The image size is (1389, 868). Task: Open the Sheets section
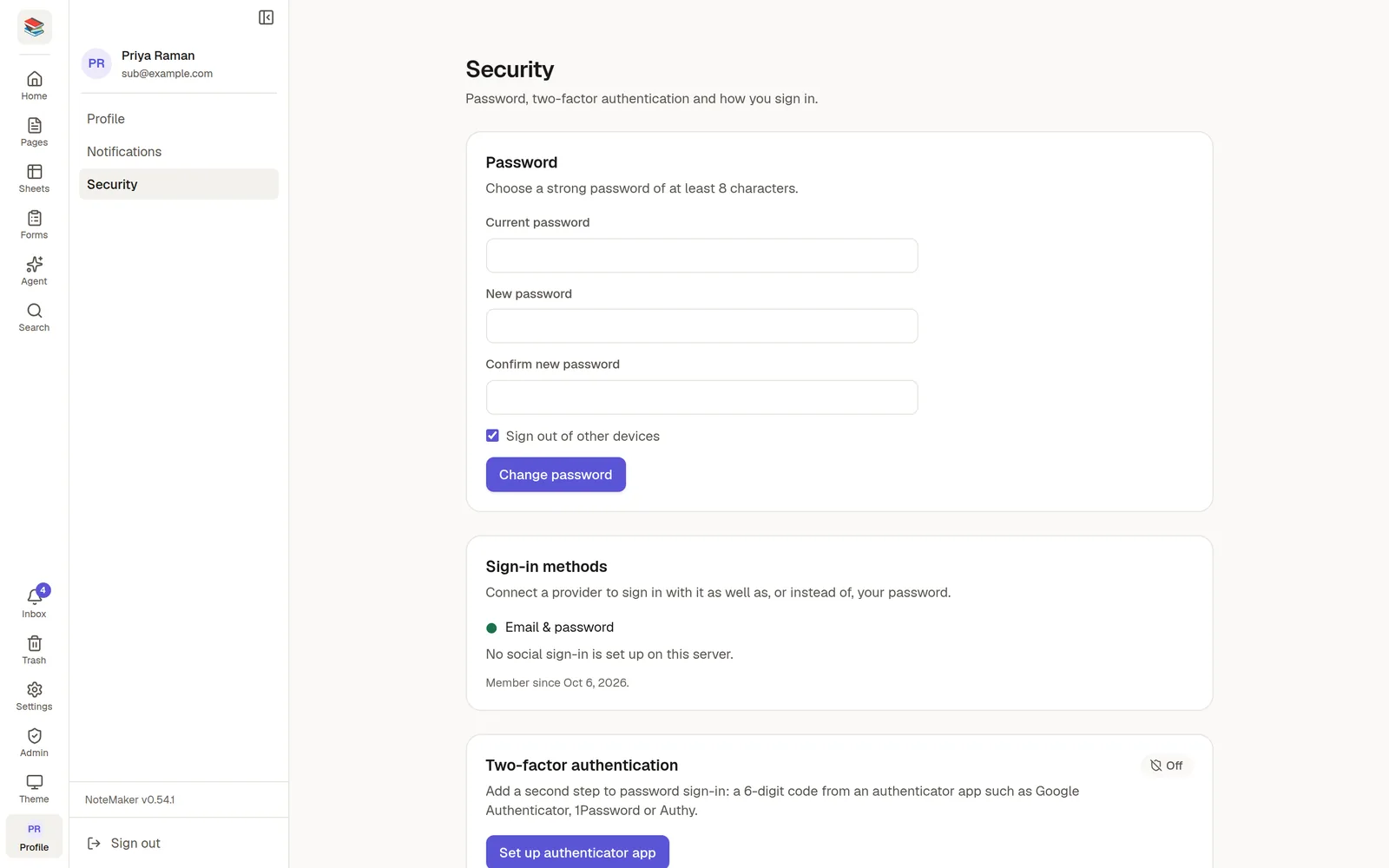pos(34,178)
